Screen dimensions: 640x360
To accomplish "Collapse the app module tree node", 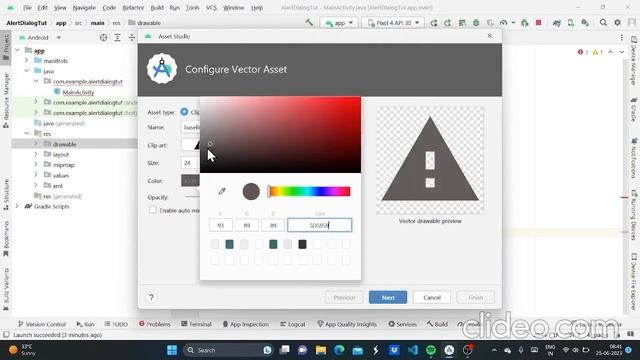I will (18, 50).
